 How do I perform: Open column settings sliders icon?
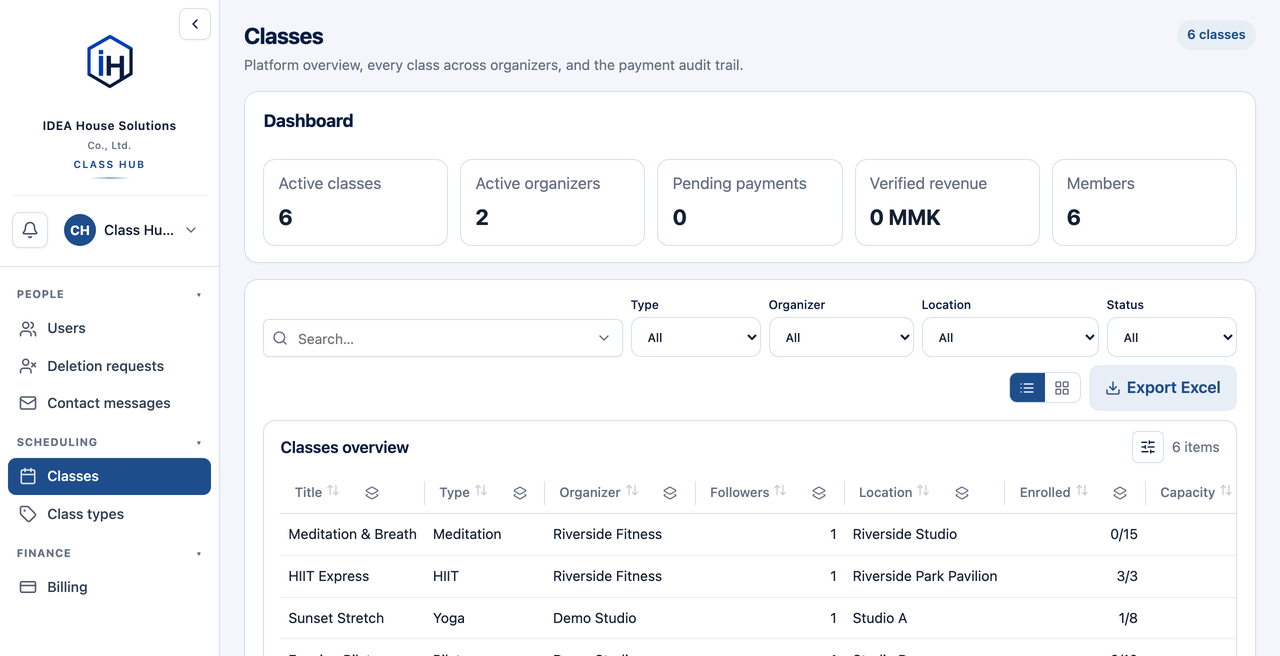[x=1148, y=447]
